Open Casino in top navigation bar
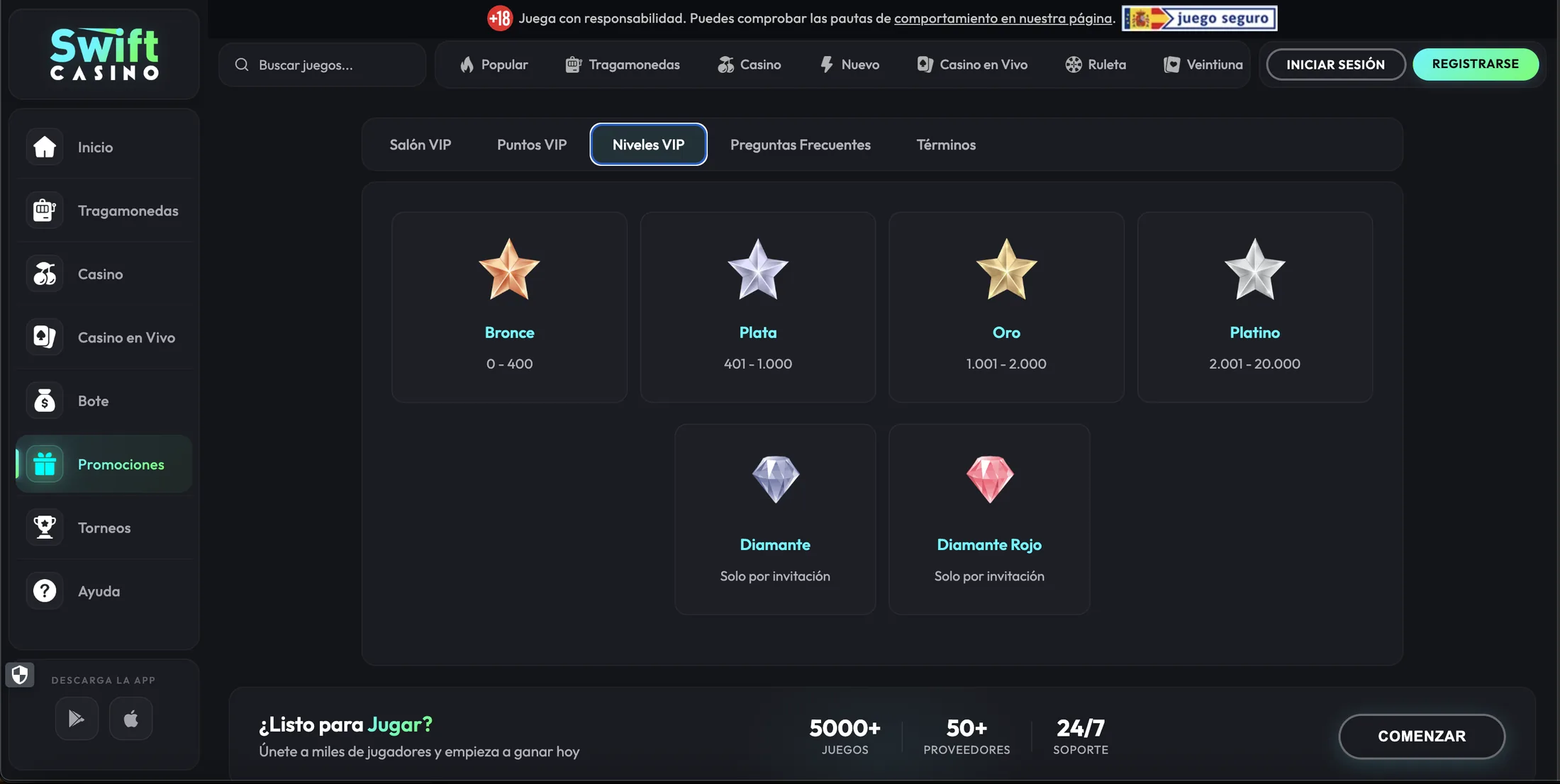The height and width of the screenshot is (784, 1560). [749, 65]
